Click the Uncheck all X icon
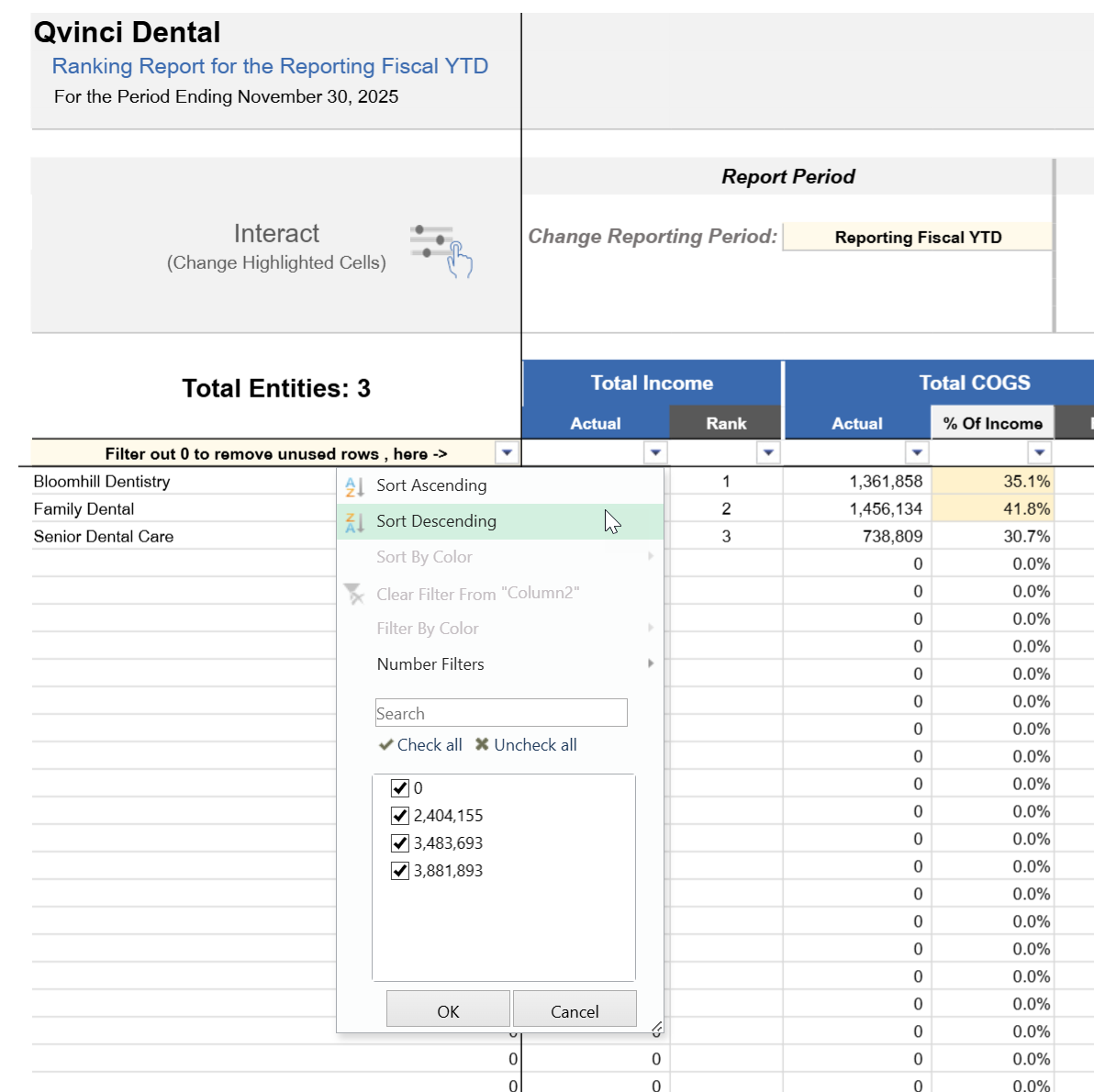This screenshot has width=1094, height=1092. pos(482,745)
